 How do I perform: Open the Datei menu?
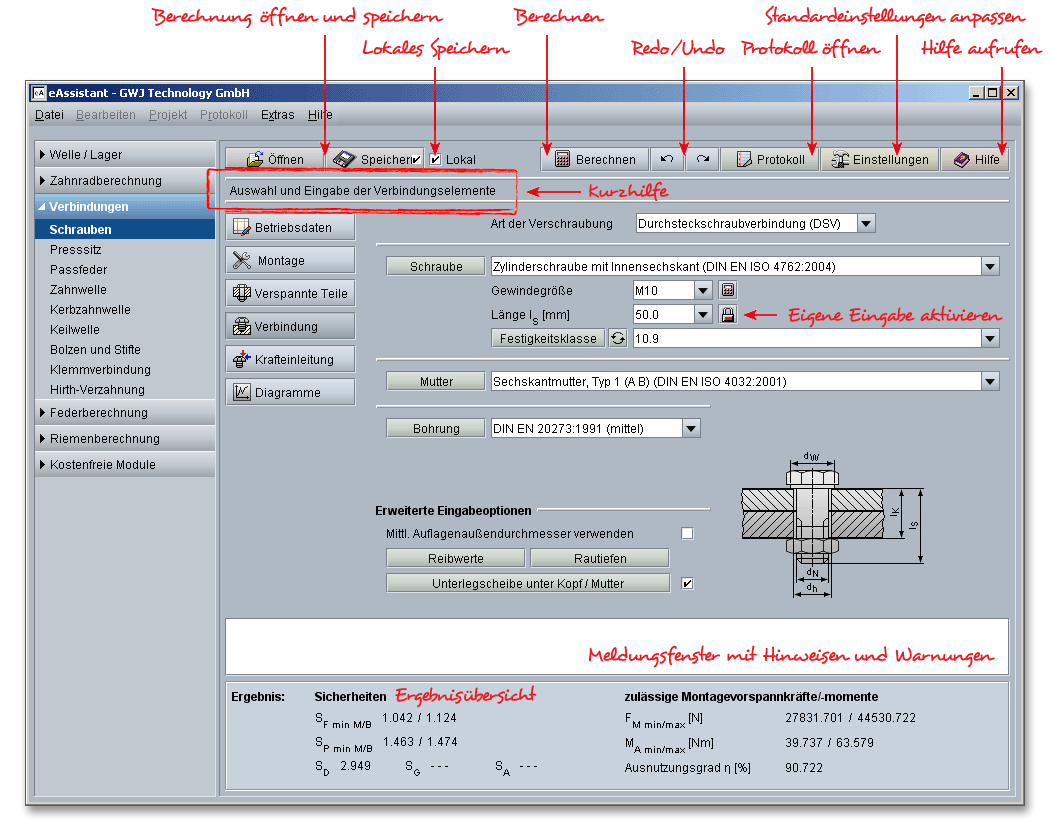[x=49, y=115]
